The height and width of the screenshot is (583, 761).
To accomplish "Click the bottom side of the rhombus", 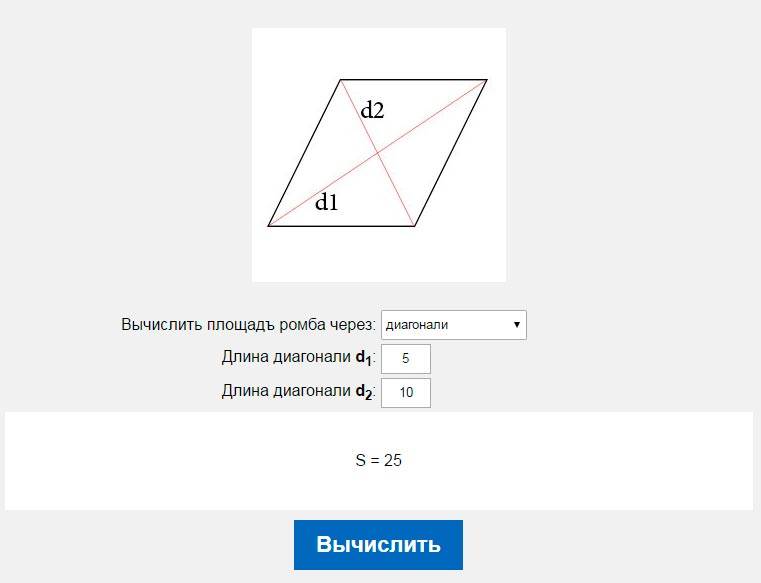I will pyautogui.click(x=342, y=226).
